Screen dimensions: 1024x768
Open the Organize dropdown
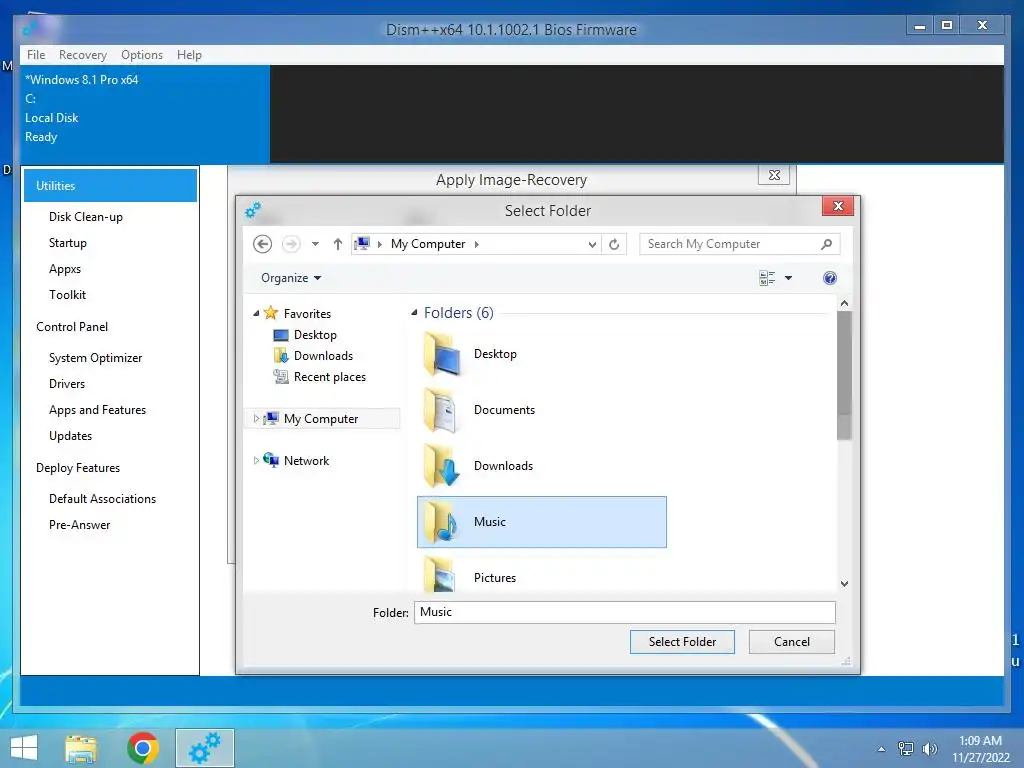click(291, 278)
